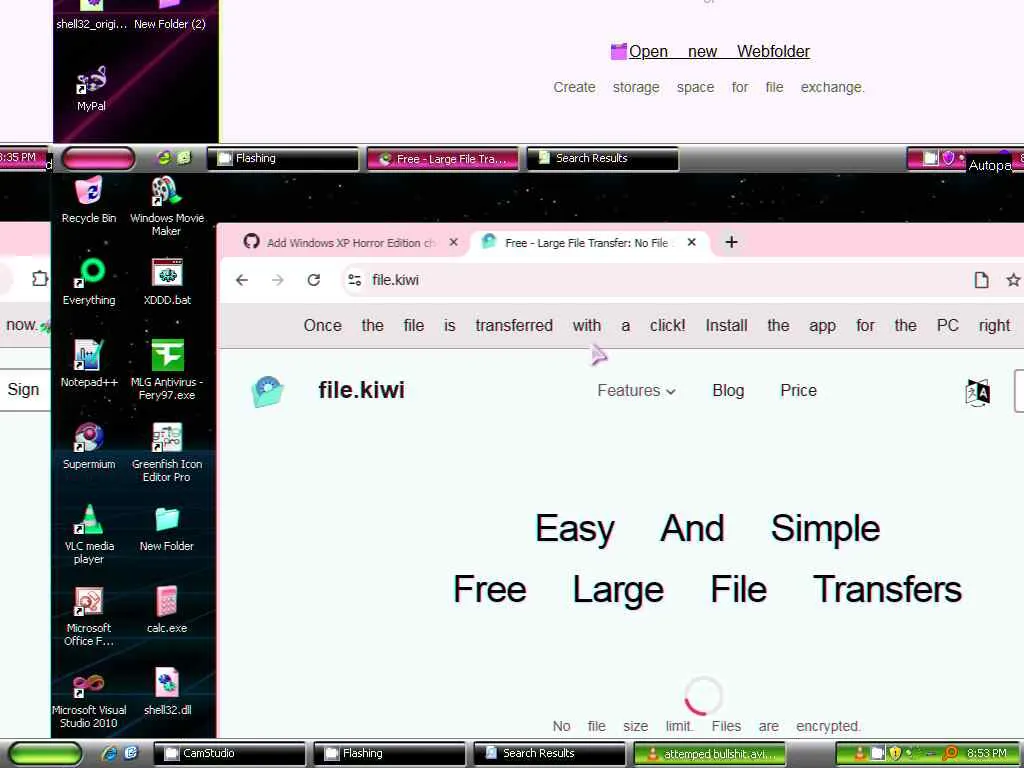
Task: Reload the file.kiwi page
Action: tap(313, 280)
